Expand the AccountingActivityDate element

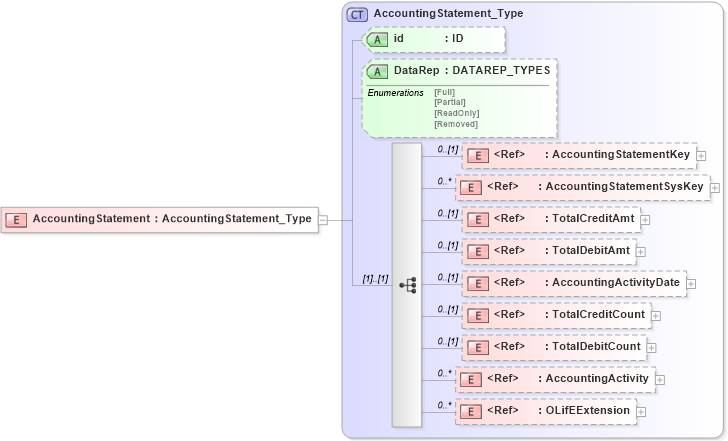(x=691, y=284)
